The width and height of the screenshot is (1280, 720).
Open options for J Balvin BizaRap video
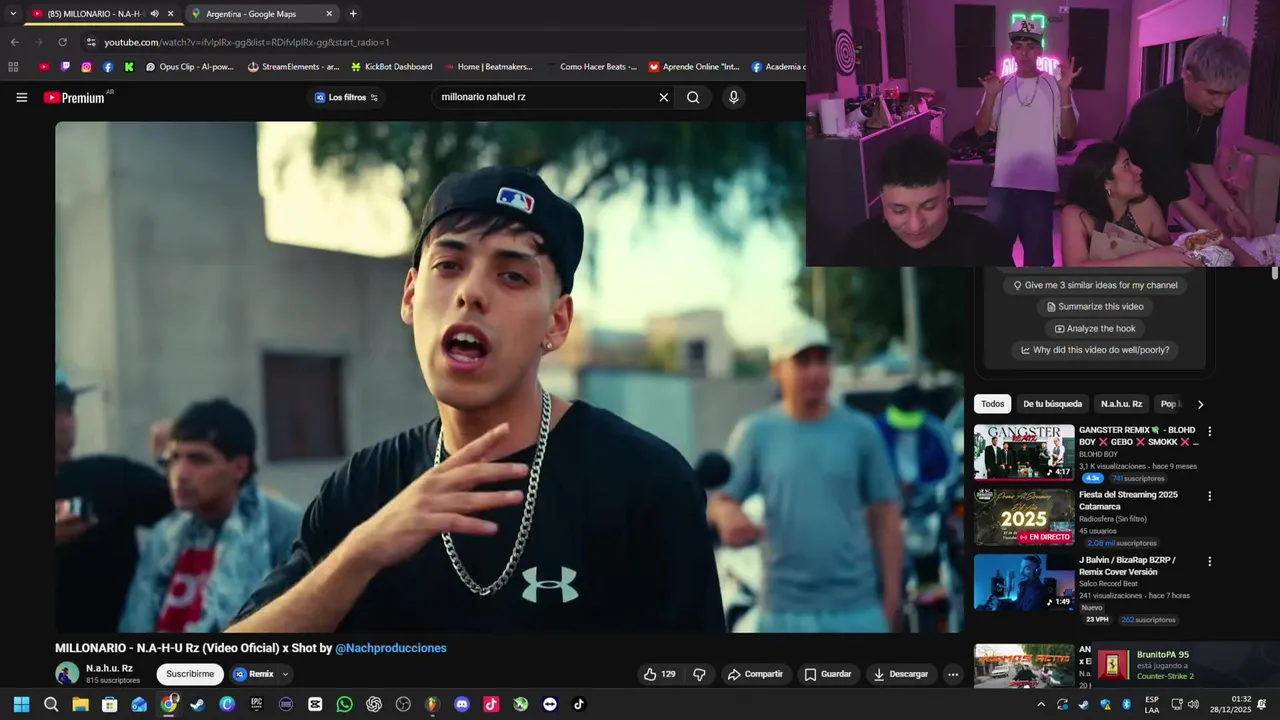pos(1210,562)
